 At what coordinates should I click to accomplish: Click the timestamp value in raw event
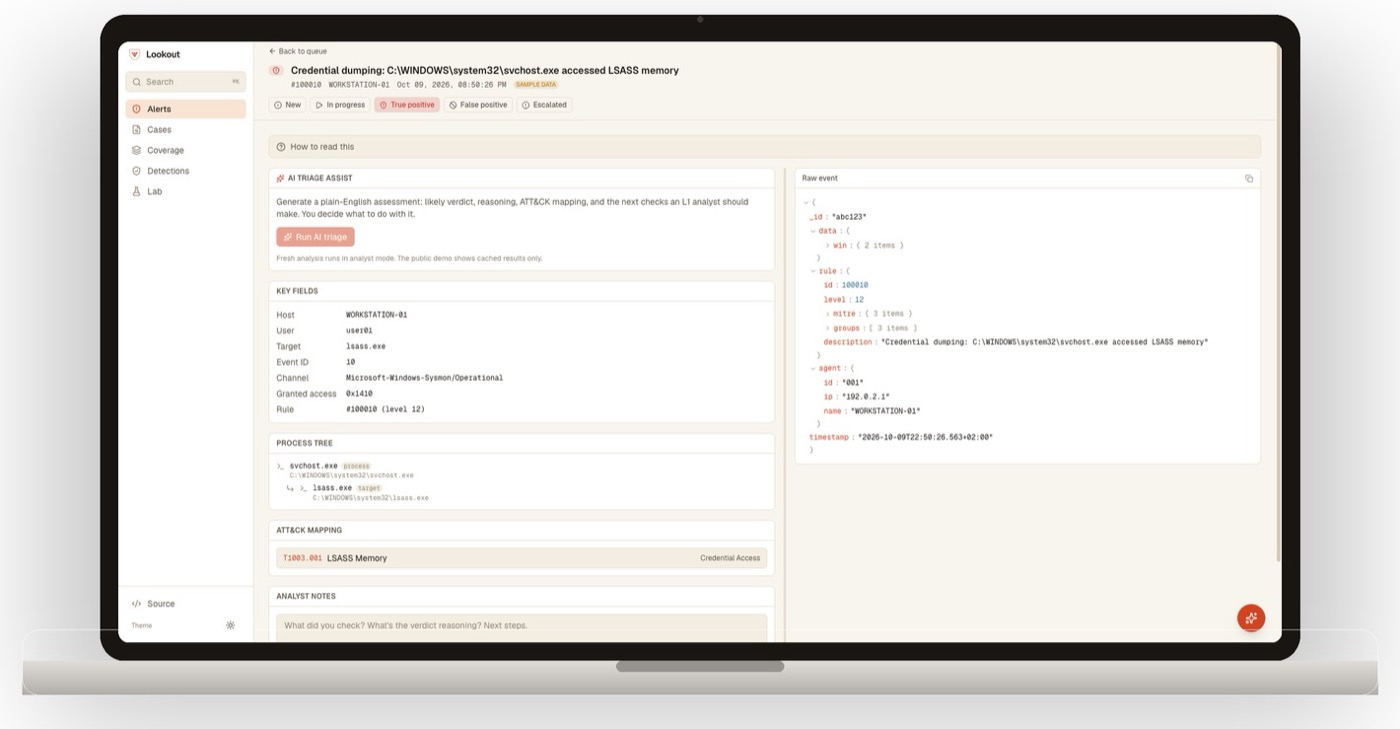925,437
